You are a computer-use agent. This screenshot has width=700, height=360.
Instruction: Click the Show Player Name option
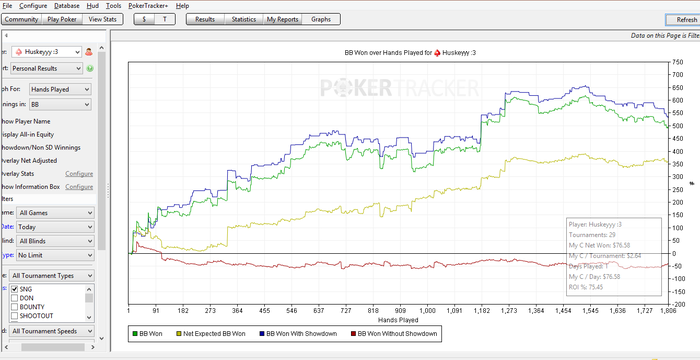tap(26, 121)
